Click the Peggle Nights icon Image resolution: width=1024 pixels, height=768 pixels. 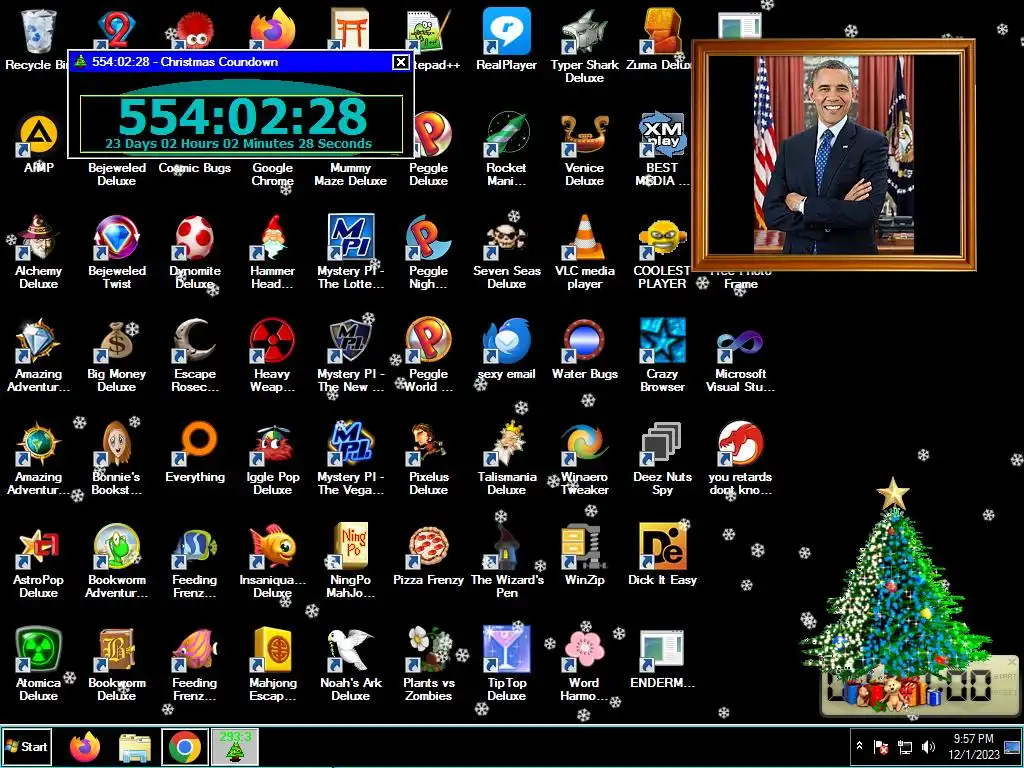(428, 238)
